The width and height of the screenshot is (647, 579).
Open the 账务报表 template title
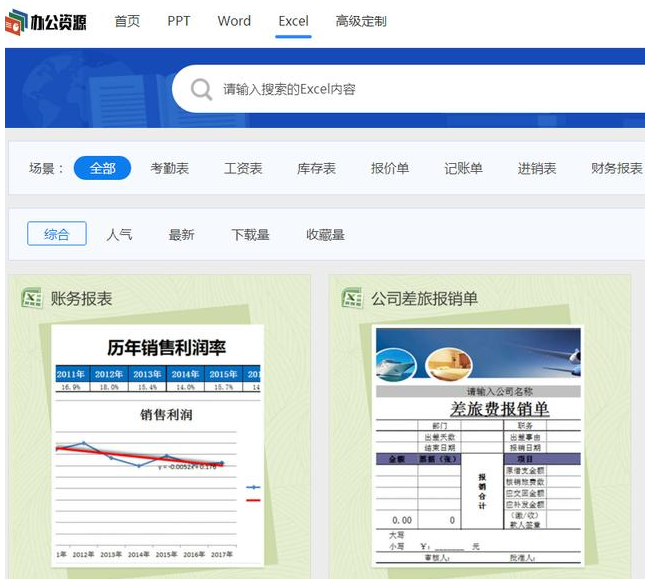point(81,298)
